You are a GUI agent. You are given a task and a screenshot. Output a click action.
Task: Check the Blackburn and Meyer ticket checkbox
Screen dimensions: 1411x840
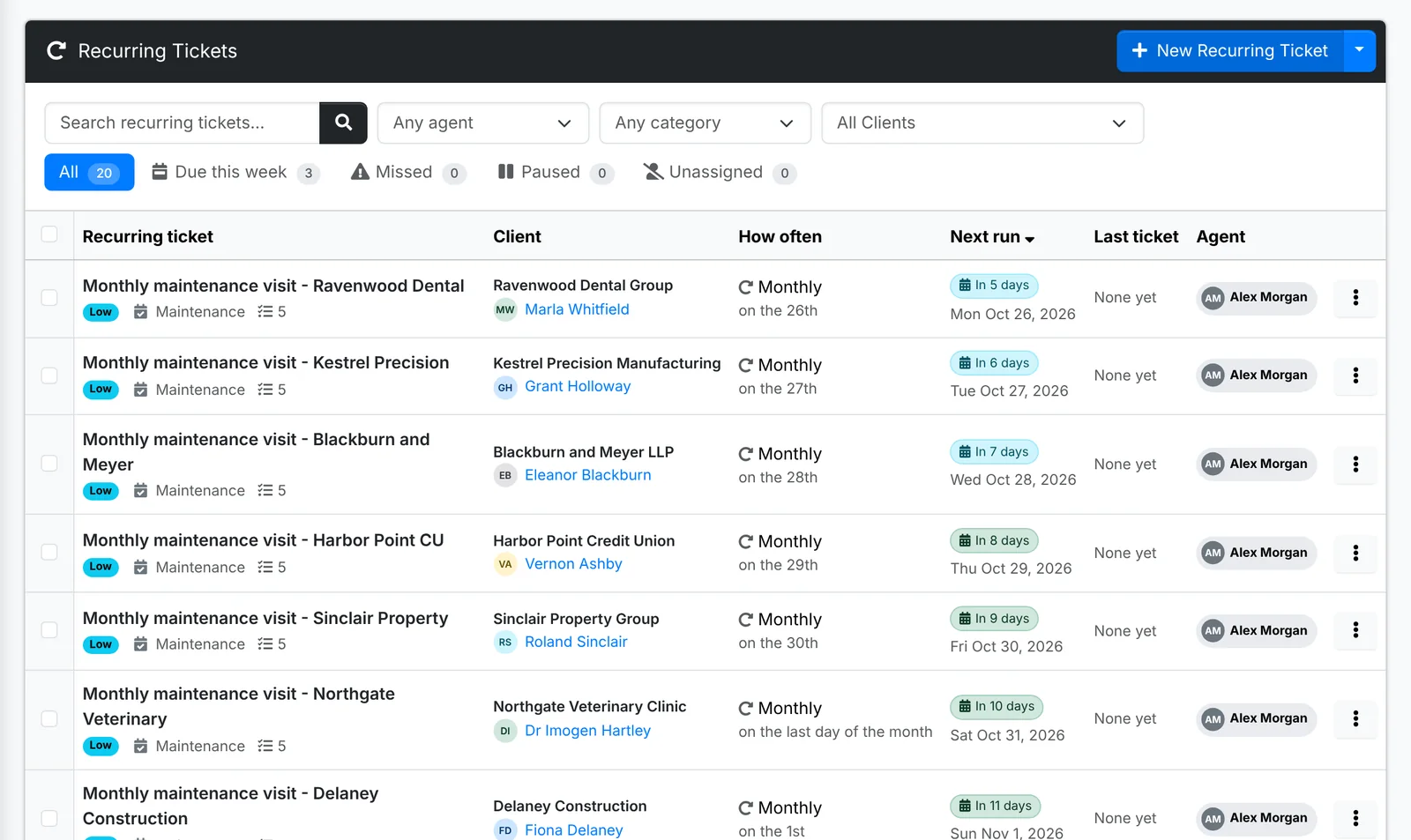coord(49,464)
